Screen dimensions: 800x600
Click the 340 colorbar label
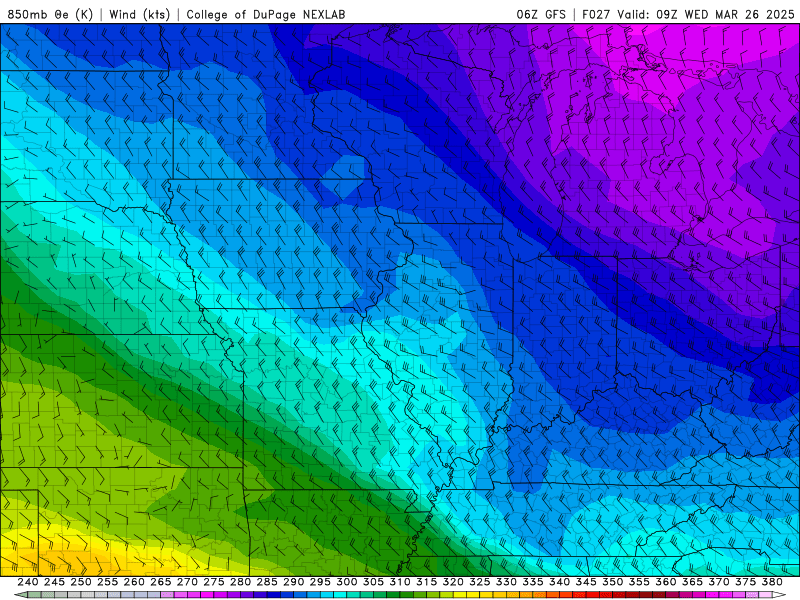559,582
